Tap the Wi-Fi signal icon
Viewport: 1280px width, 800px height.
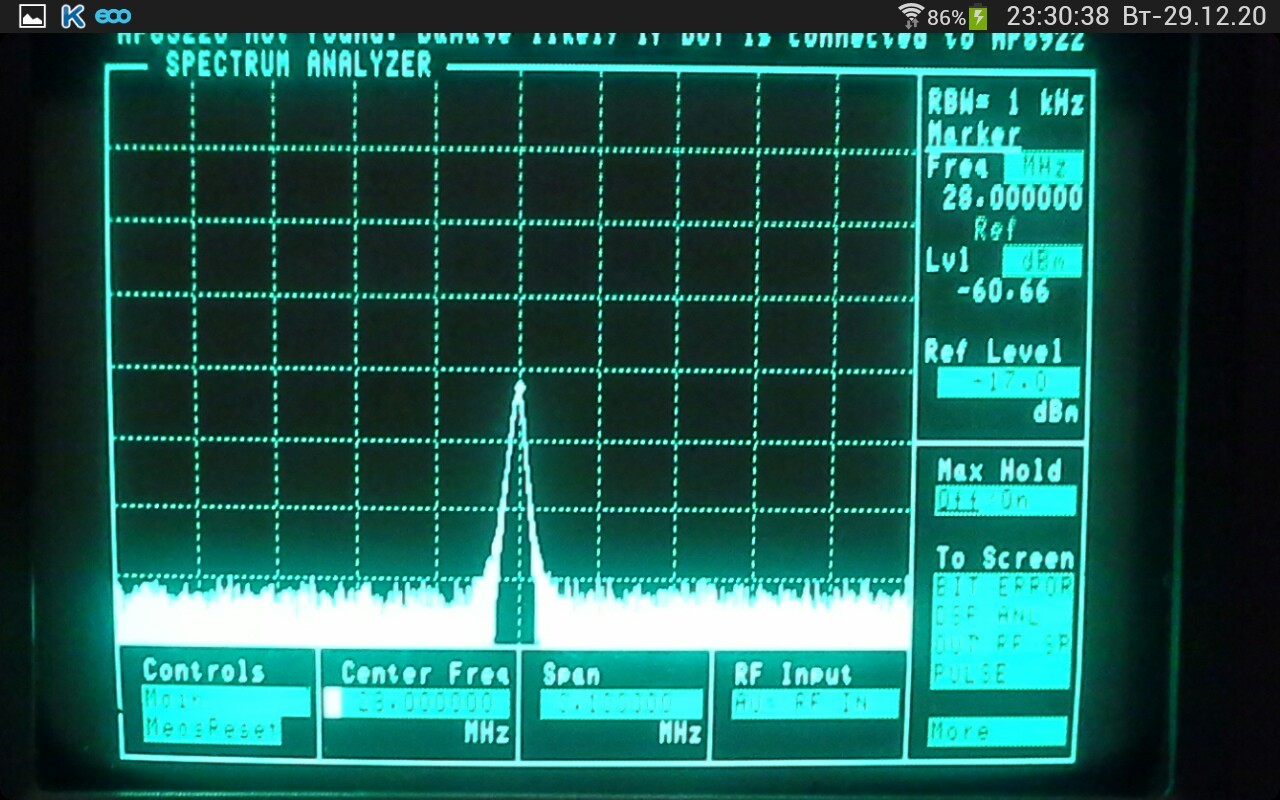point(911,16)
